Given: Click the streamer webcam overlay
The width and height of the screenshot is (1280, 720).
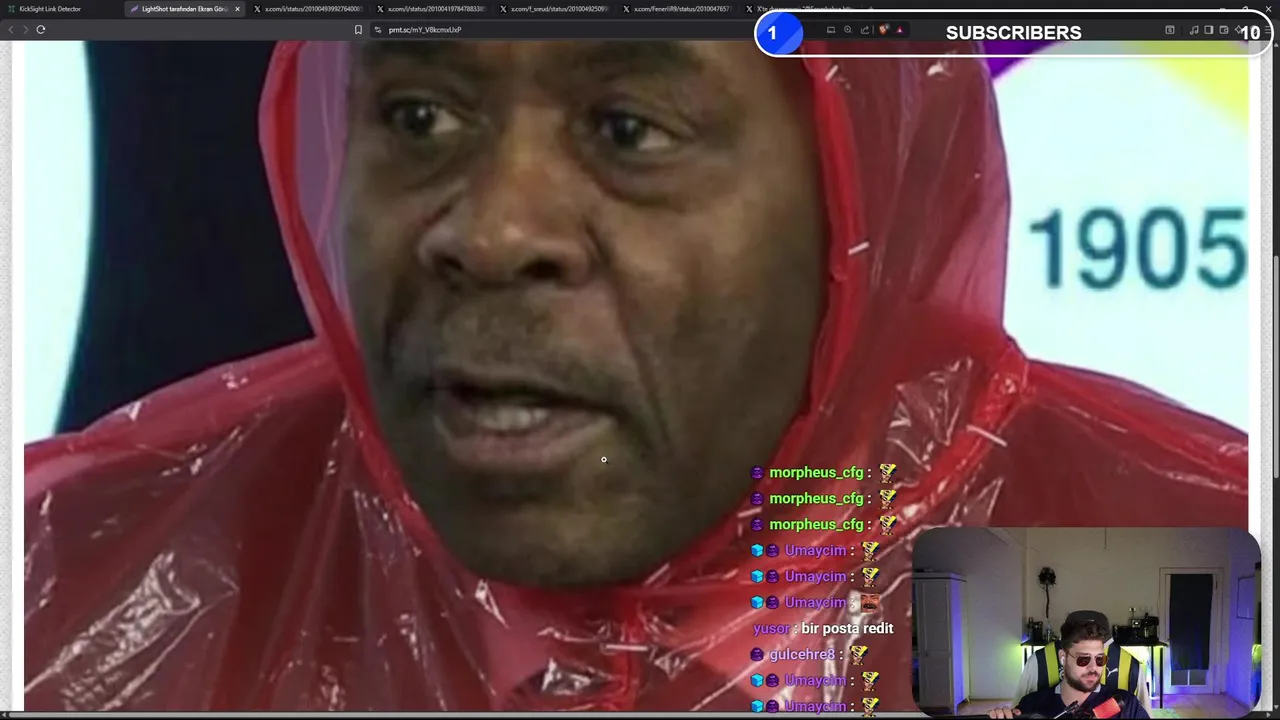Looking at the screenshot, I should pyautogui.click(x=1085, y=622).
